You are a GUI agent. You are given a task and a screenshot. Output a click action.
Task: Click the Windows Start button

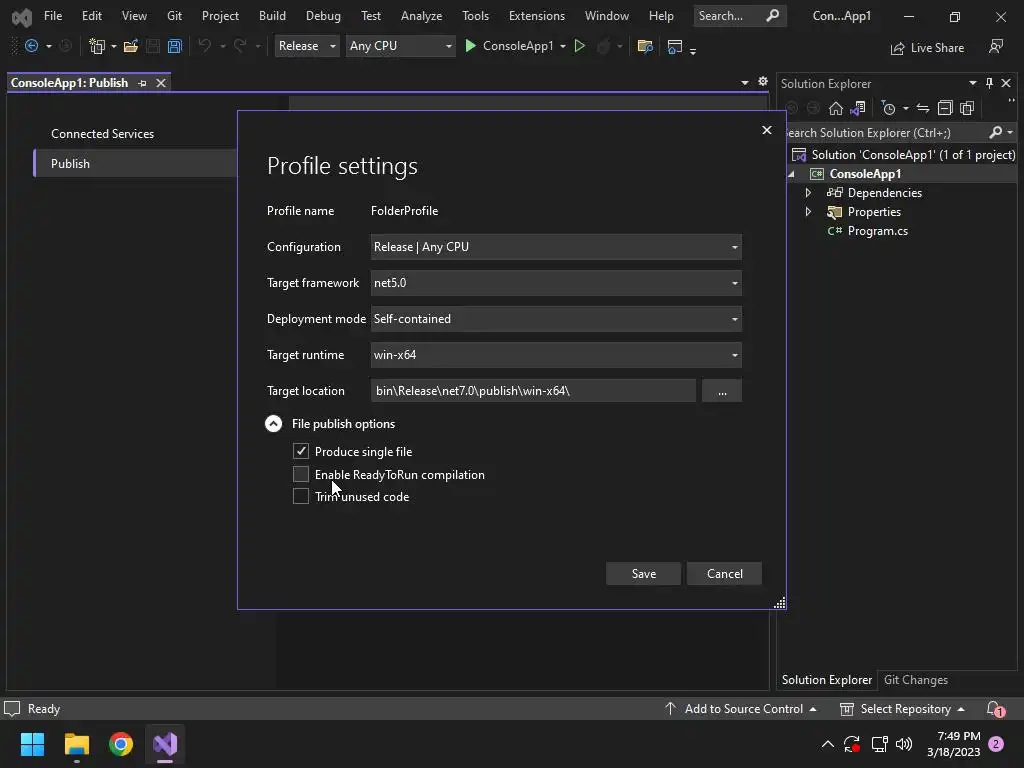click(32, 744)
